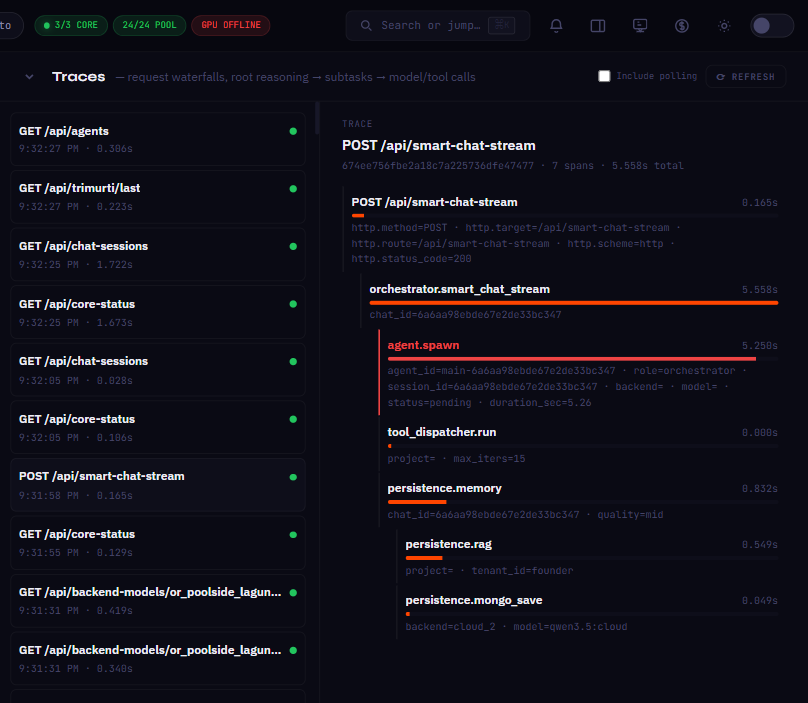Select POST /api/smart-chat-stream trace in list
Screen dimensions: 808x703
(158, 485)
